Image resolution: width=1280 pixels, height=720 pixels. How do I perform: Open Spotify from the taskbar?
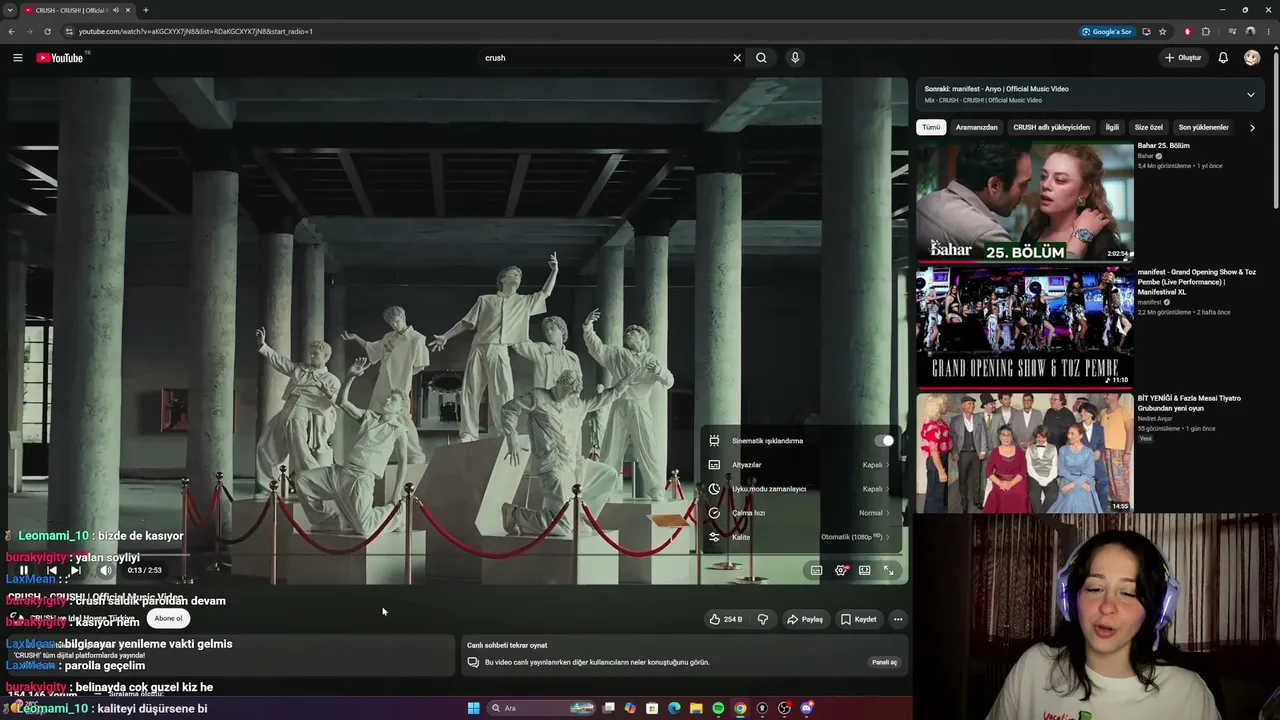pos(718,708)
